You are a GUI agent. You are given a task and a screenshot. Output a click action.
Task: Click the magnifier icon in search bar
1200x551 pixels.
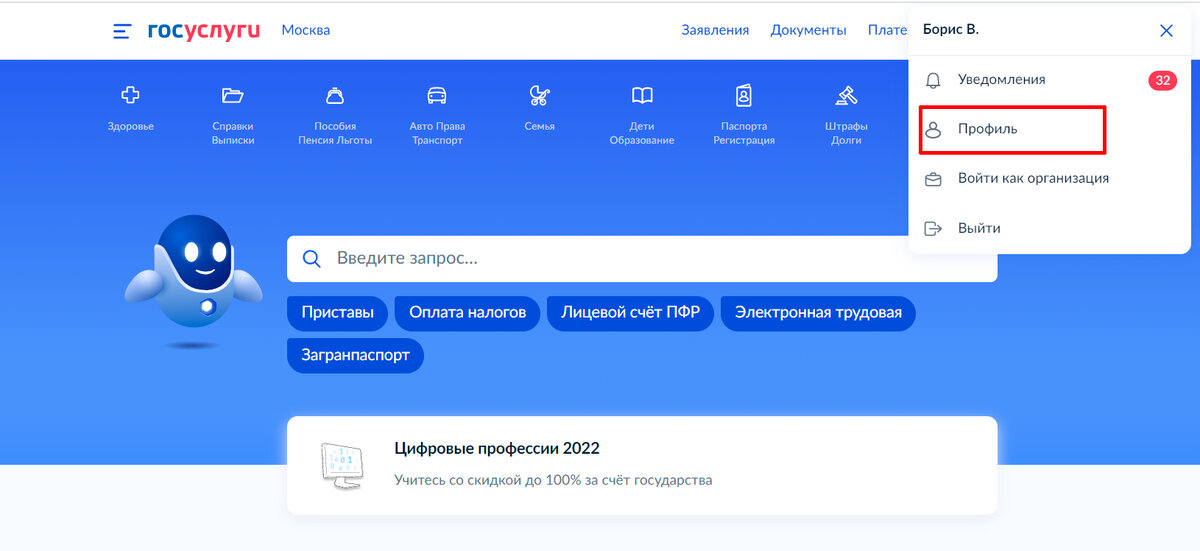coord(311,259)
